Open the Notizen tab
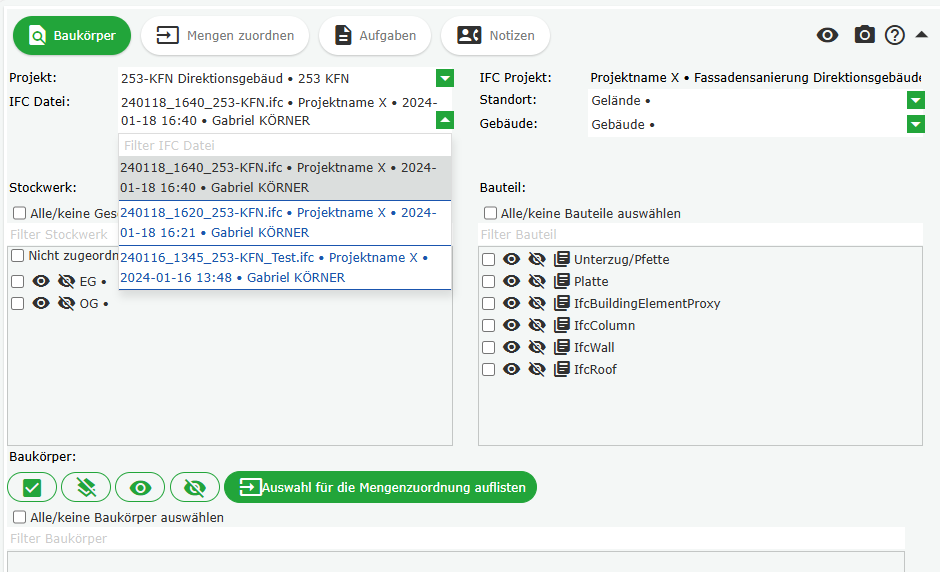This screenshot has height=572, width=940. pos(495,36)
